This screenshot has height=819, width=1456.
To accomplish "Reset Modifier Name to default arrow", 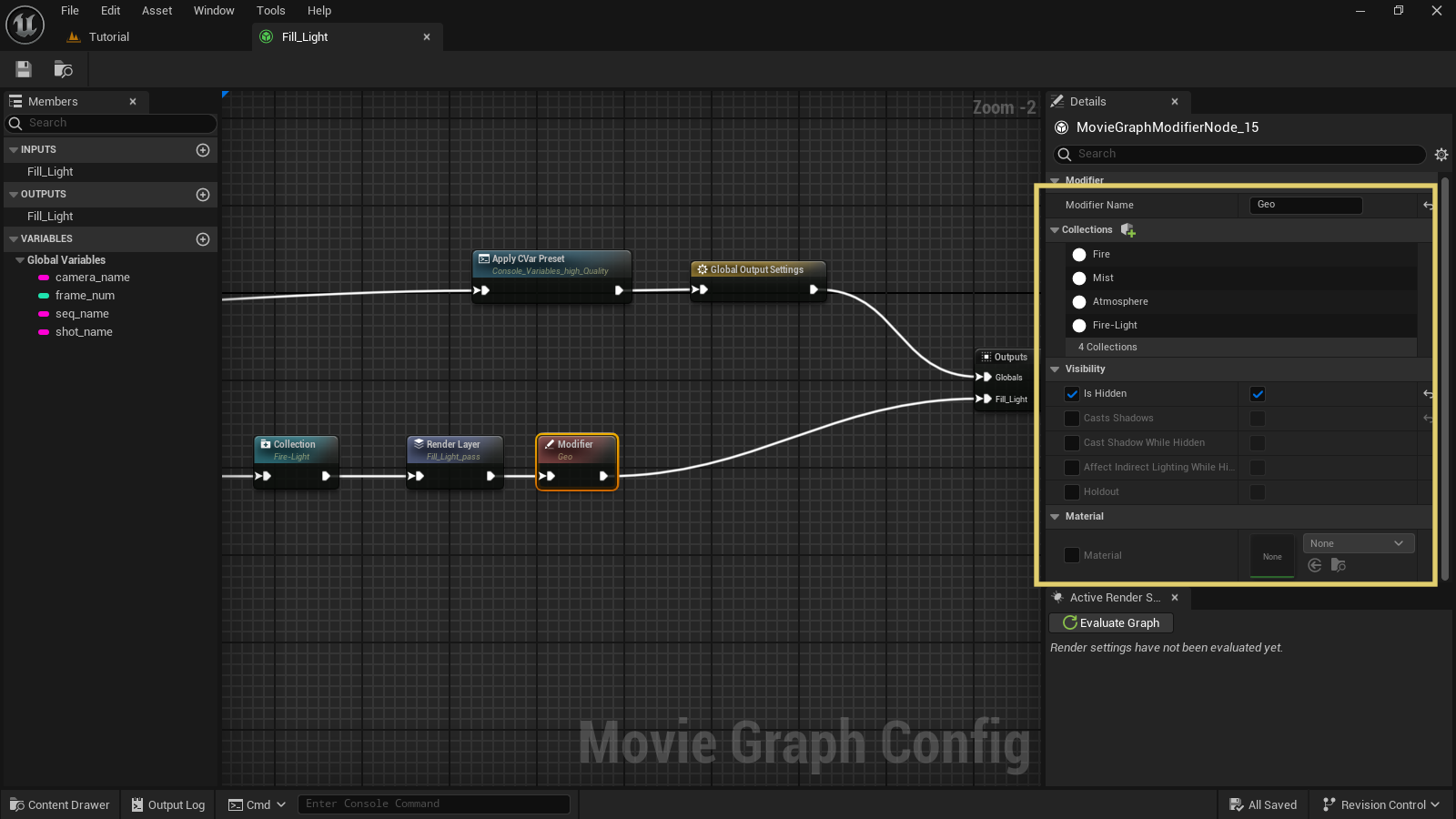I will (1428, 206).
